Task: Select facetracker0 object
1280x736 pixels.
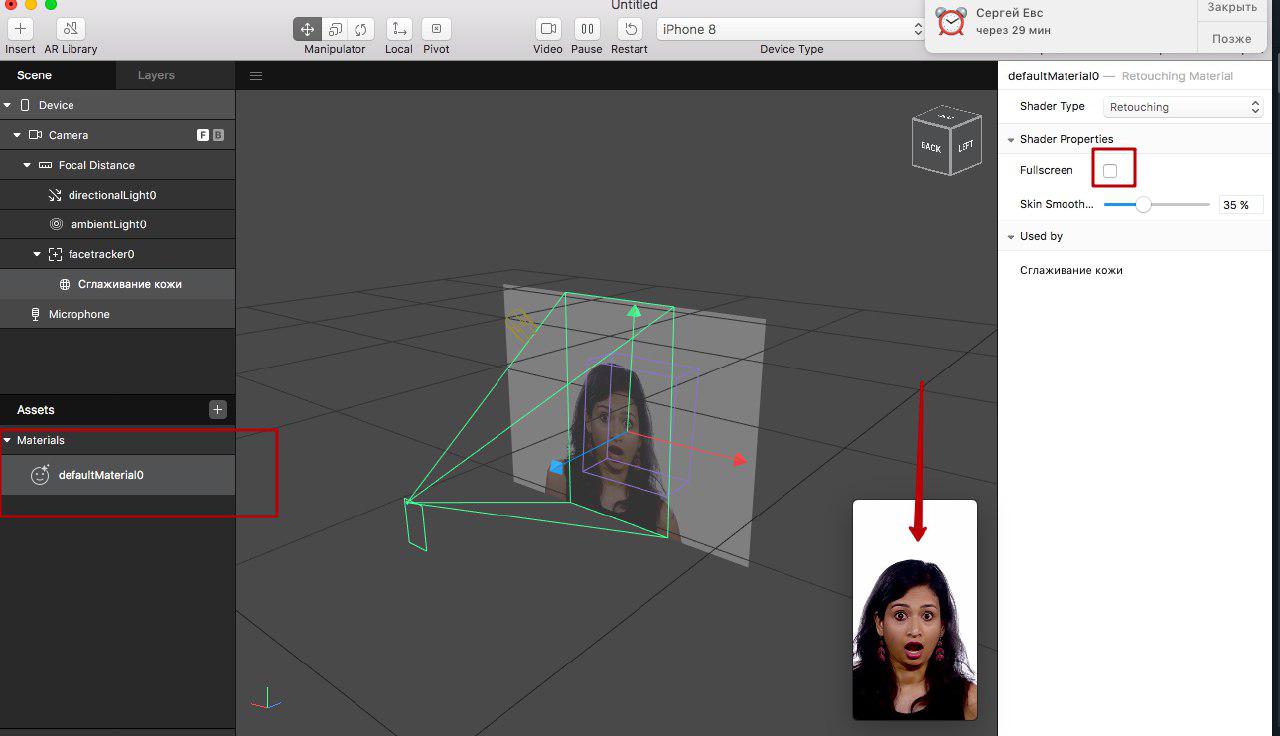Action: [117, 254]
